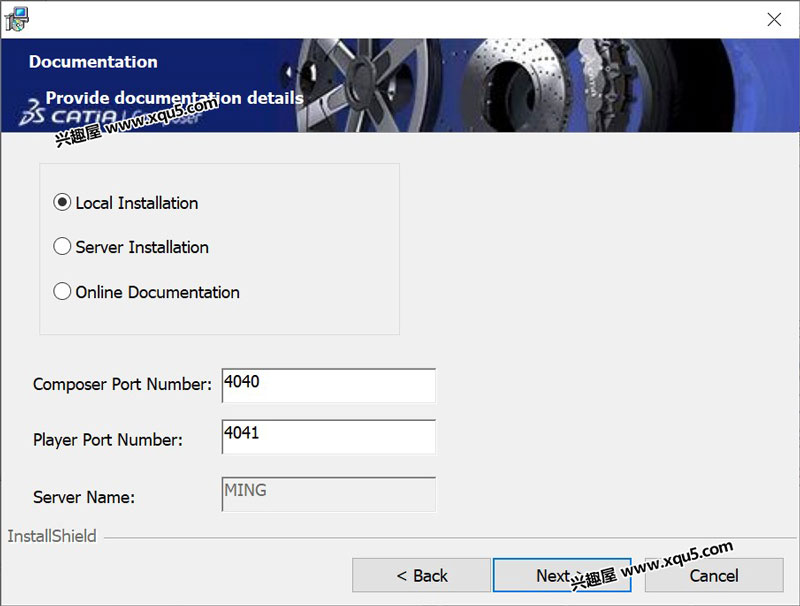Click the InstallShield text
The width and height of the screenshot is (800, 606).
[x=52, y=536]
